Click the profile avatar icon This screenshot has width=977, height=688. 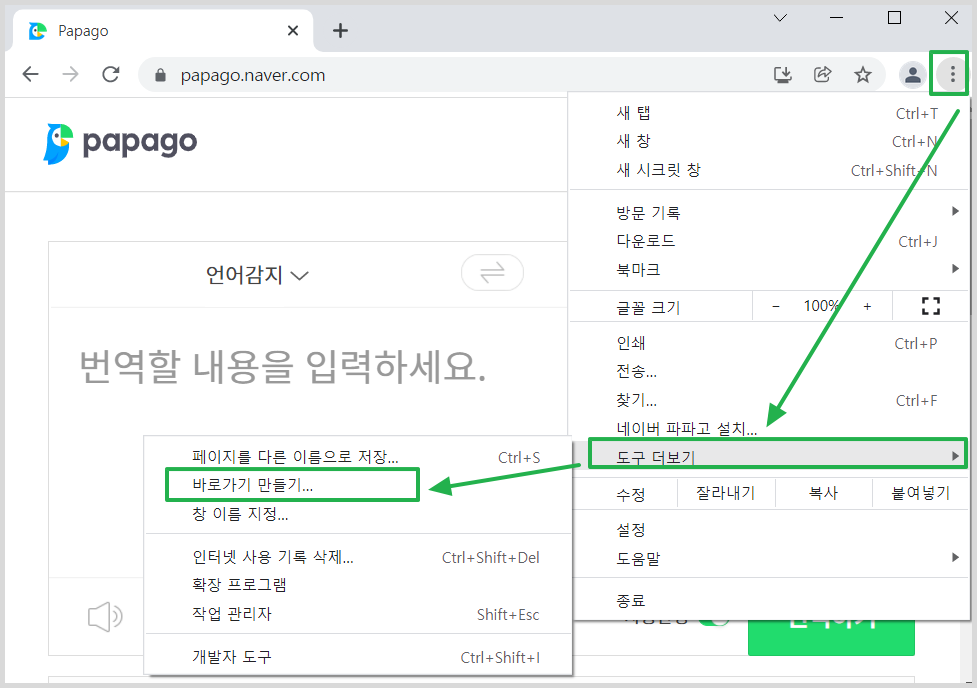913,75
